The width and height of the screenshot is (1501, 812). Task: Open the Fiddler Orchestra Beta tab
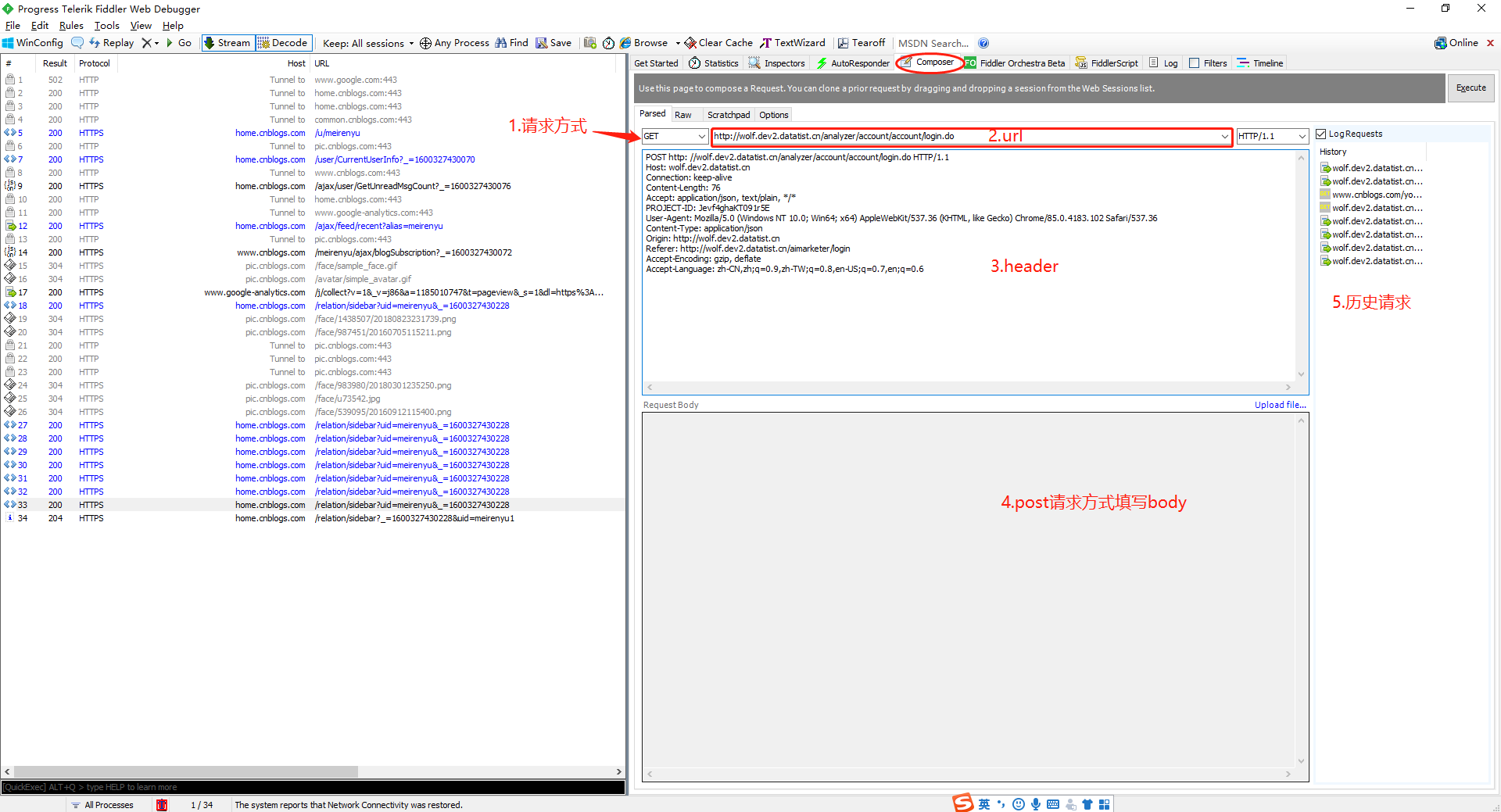pos(1015,63)
